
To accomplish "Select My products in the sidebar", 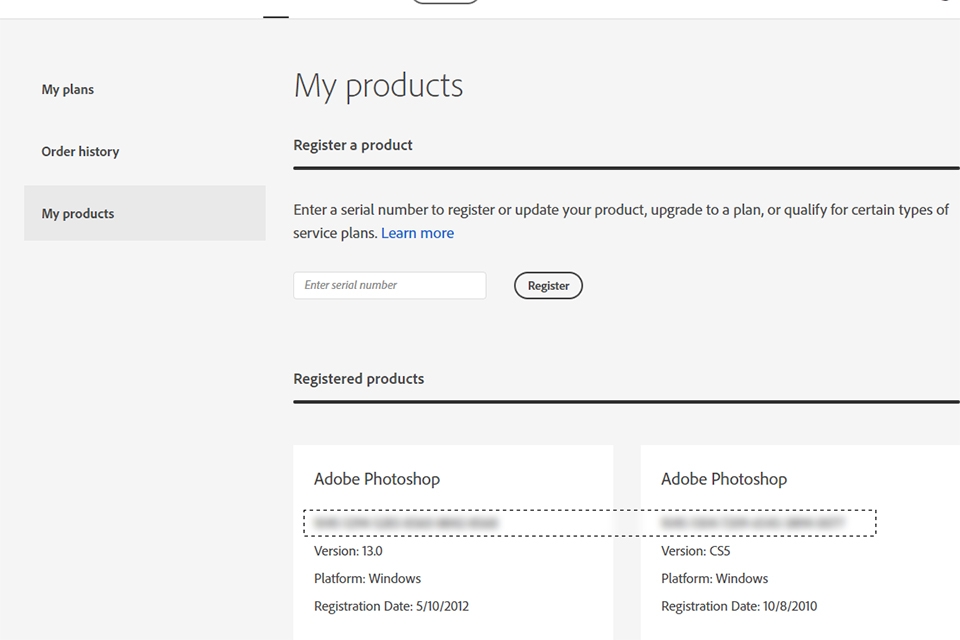I will pos(144,213).
